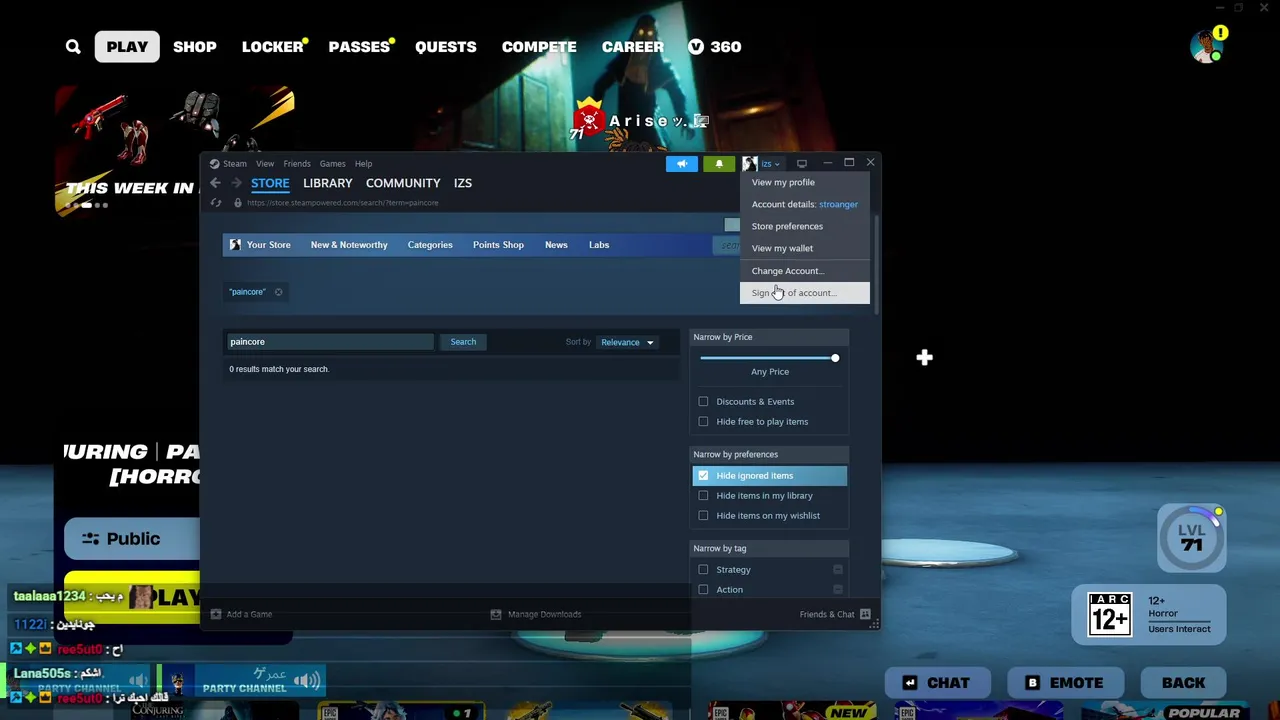Open Fortnite player avatar in top corner
Screen dimensions: 1280x720
click(x=1208, y=46)
